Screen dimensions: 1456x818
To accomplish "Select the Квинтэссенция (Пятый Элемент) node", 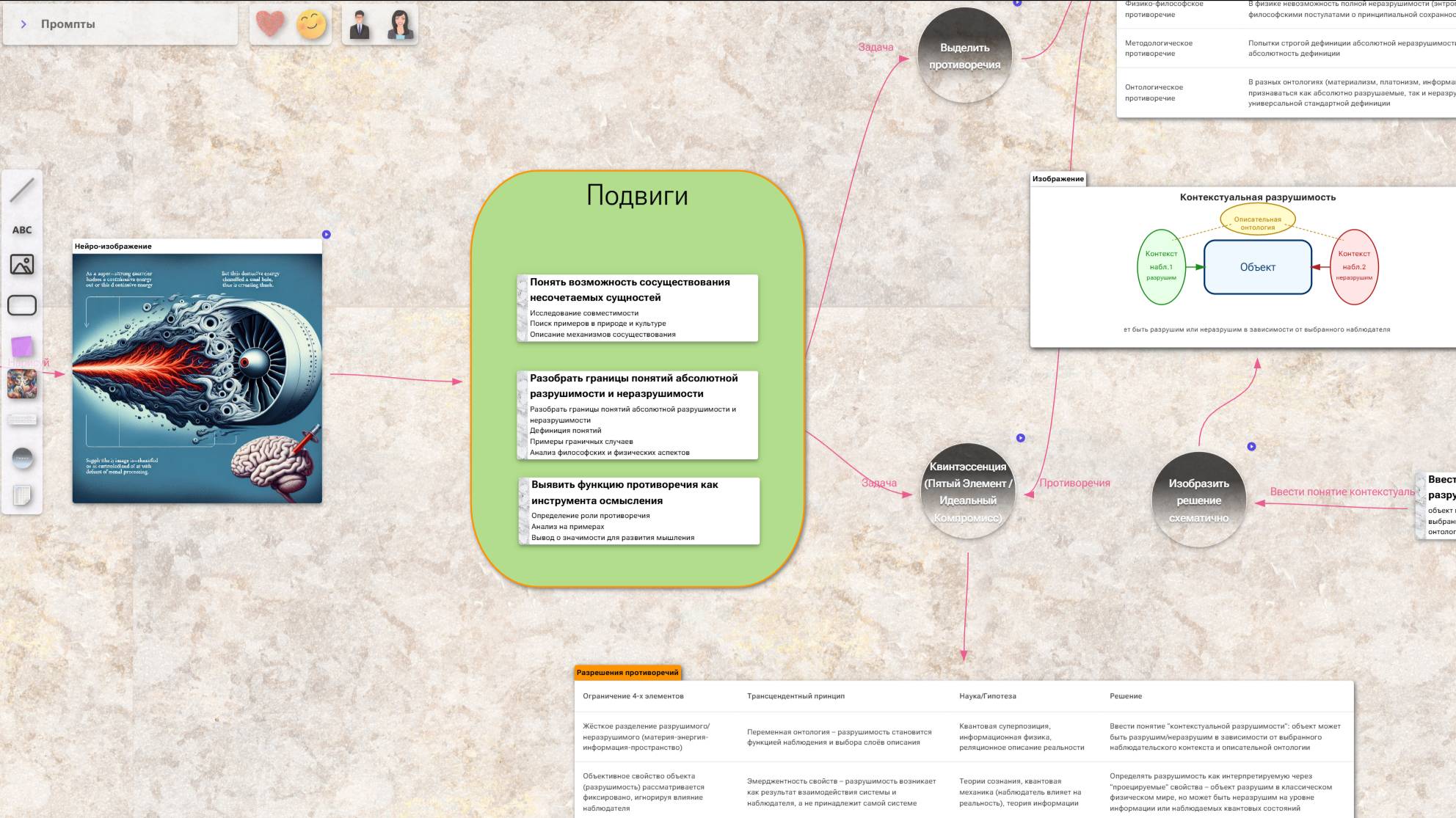I will [x=968, y=492].
